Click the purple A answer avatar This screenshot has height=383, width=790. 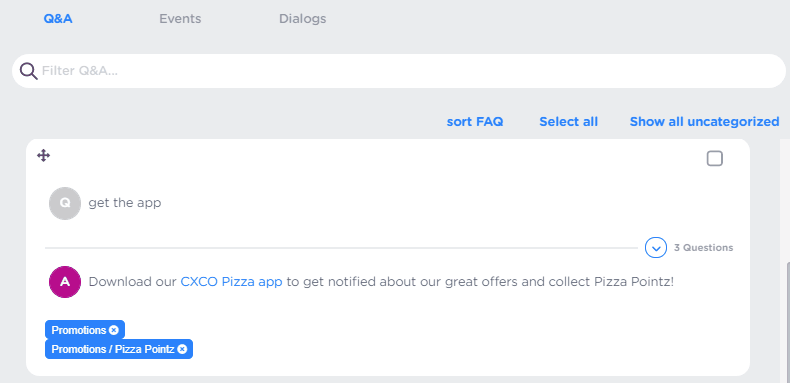pos(65,282)
